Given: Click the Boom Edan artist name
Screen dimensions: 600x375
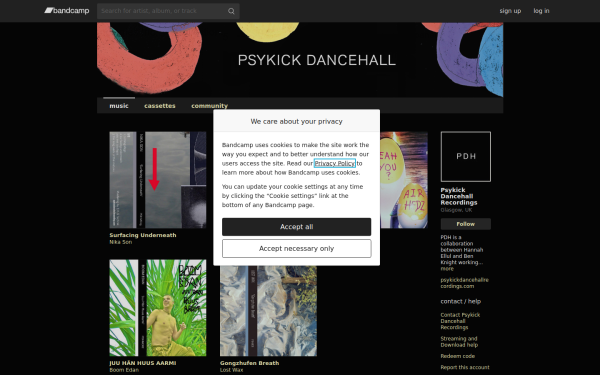Looking at the screenshot, I should 124,370.
